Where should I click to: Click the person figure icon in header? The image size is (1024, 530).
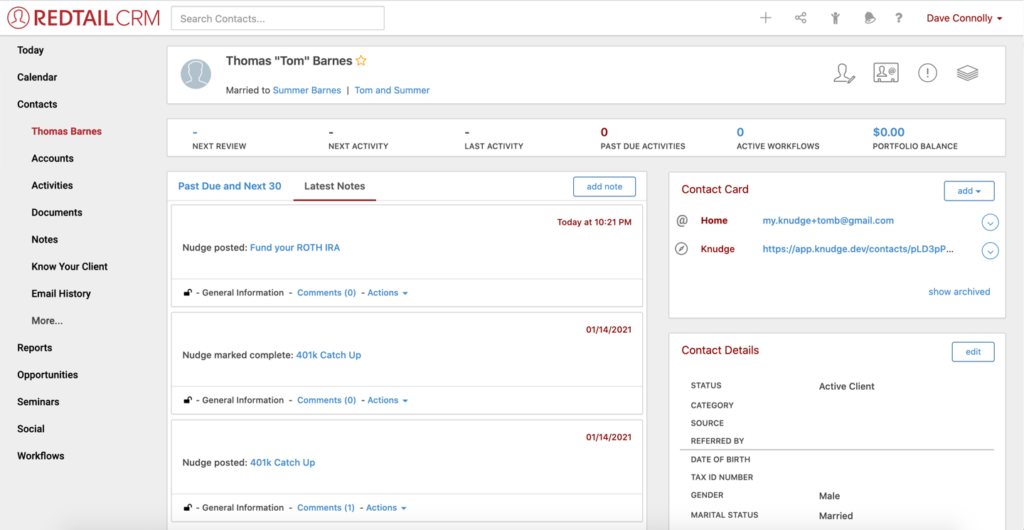pos(835,18)
